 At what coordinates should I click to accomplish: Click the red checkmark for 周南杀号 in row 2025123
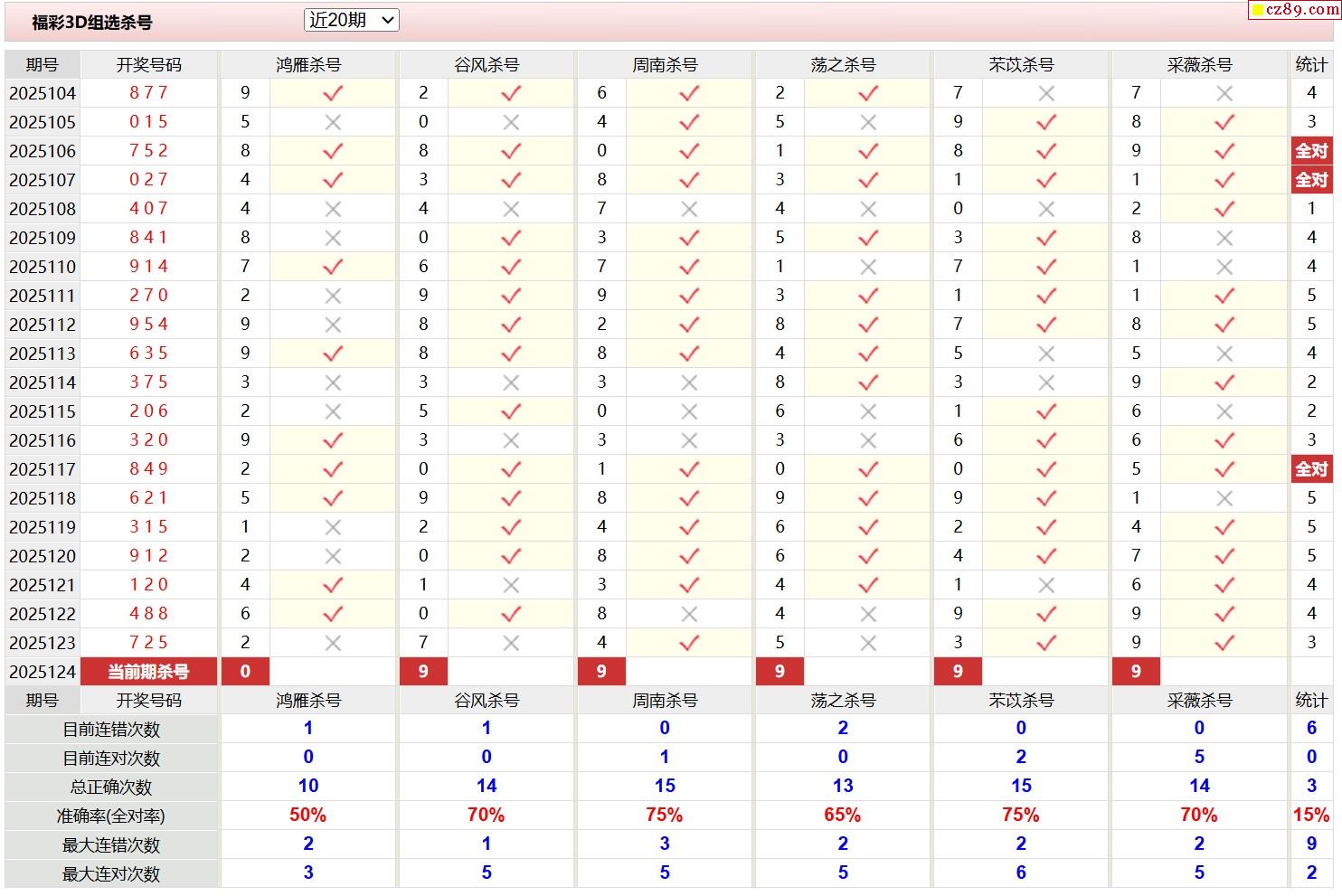click(689, 643)
